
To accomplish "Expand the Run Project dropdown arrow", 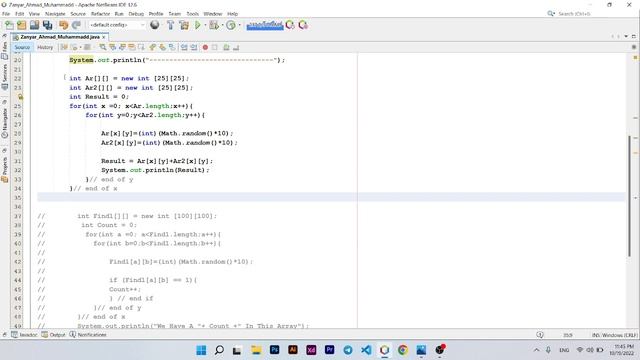I will (x=205, y=25).
